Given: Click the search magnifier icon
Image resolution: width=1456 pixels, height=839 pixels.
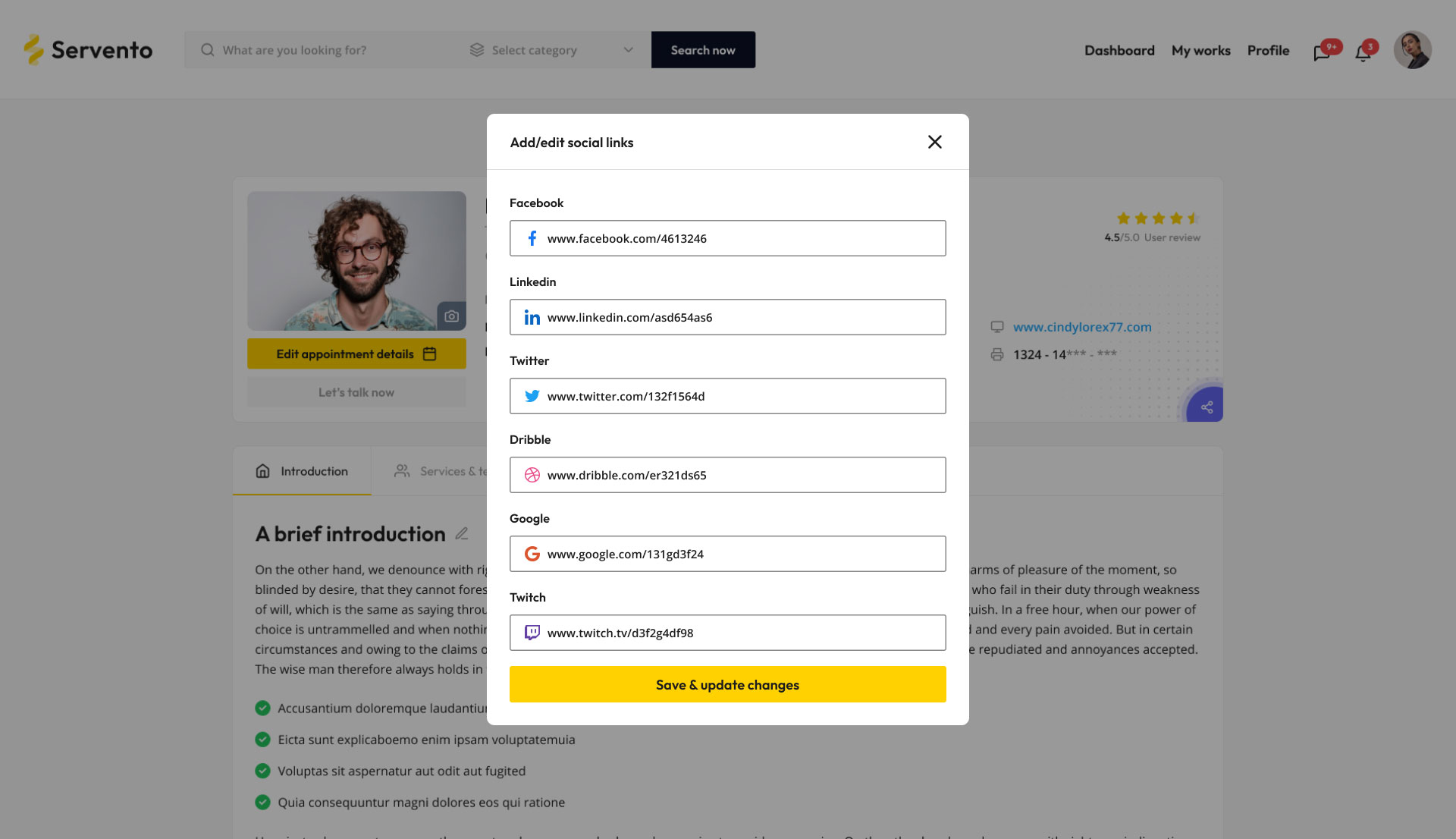Looking at the screenshot, I should 207,50.
